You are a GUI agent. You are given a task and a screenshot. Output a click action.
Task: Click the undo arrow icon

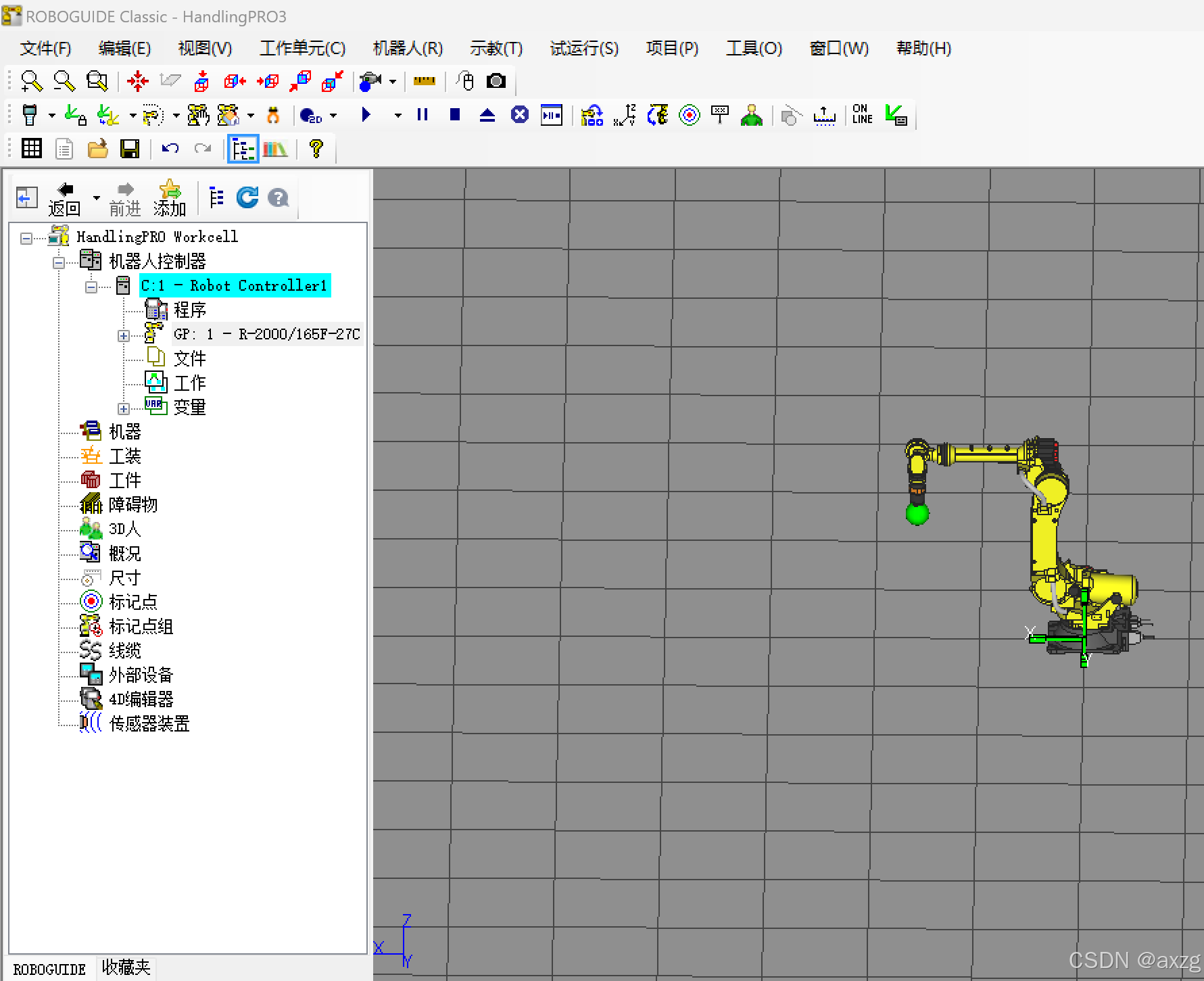(170, 148)
